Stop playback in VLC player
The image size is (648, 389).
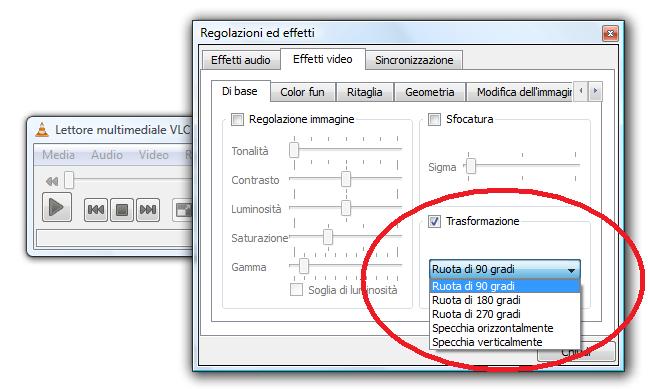[122, 210]
